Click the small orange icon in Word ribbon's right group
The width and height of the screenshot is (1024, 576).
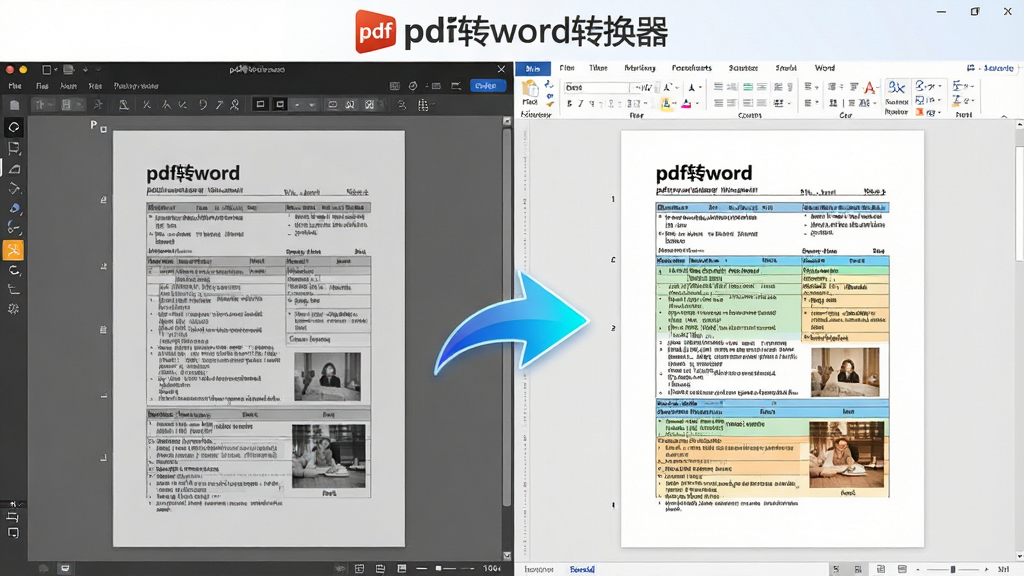click(920, 112)
